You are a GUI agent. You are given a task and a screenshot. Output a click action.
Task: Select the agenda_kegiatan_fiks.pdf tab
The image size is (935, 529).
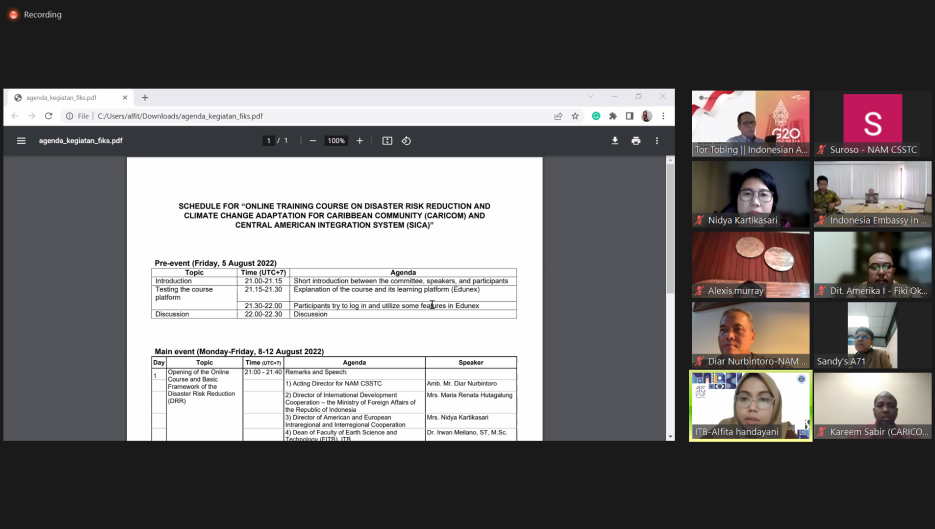(65, 98)
